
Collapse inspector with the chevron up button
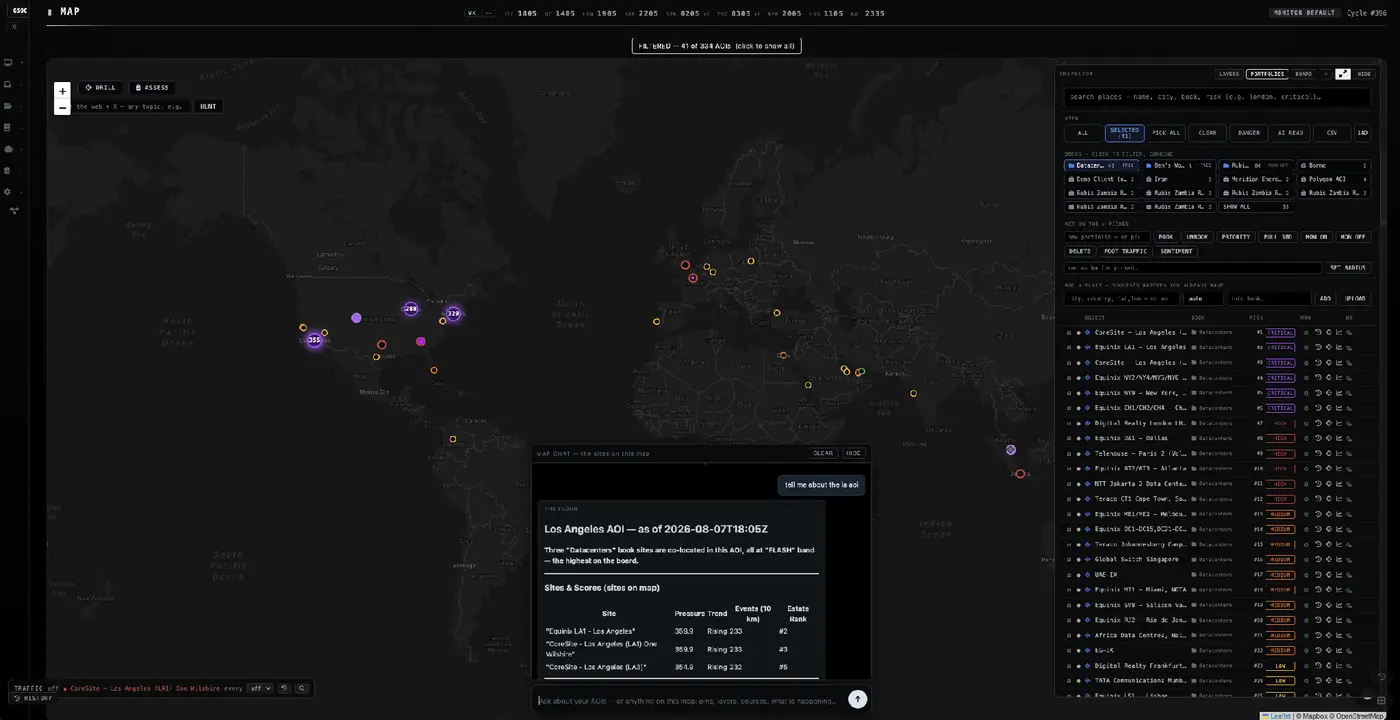pyautogui.click(x=1326, y=74)
